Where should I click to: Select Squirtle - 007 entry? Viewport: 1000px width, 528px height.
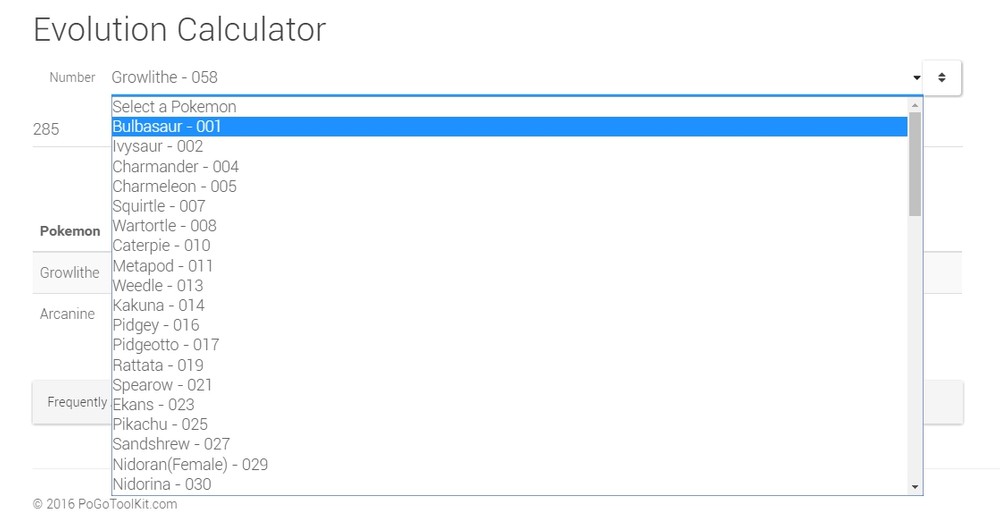(158, 206)
